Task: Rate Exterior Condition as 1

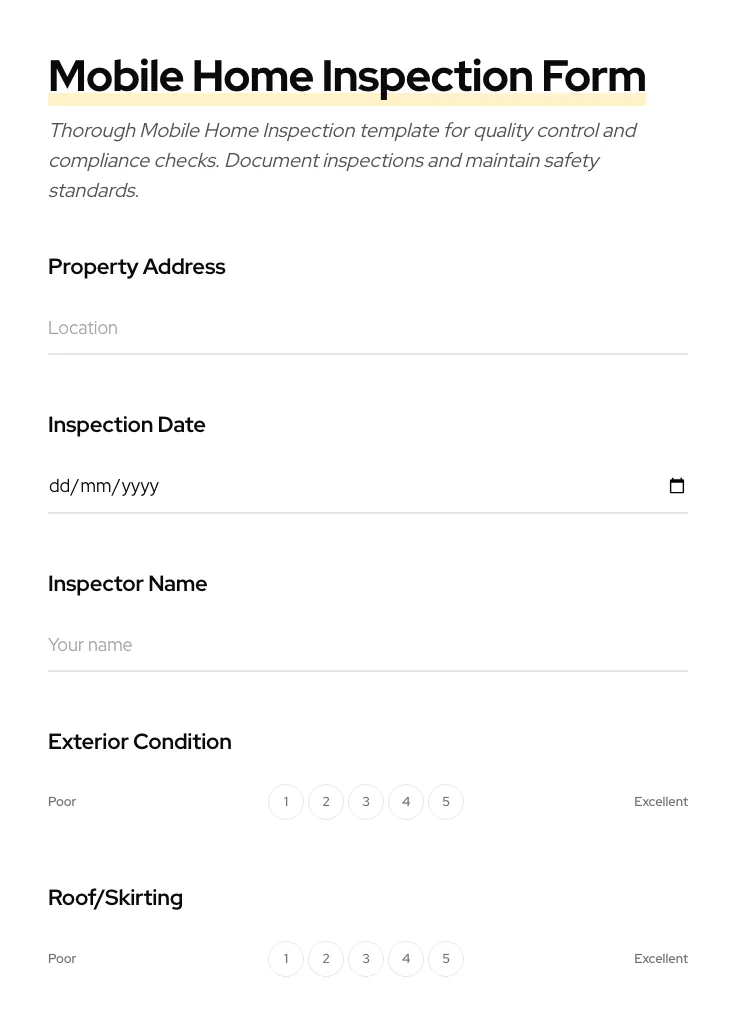Action: [x=286, y=801]
